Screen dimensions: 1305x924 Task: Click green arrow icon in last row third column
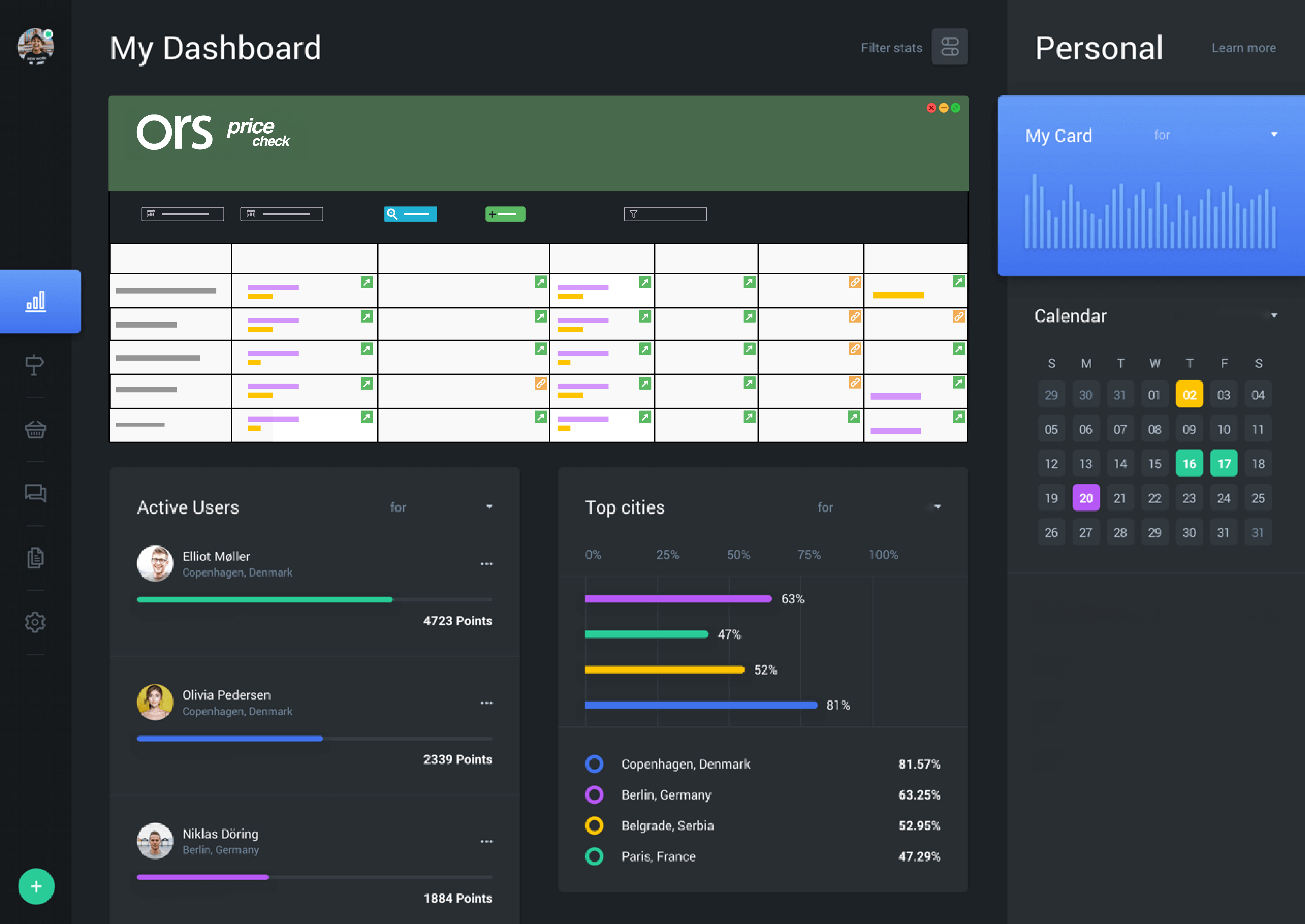(540, 417)
